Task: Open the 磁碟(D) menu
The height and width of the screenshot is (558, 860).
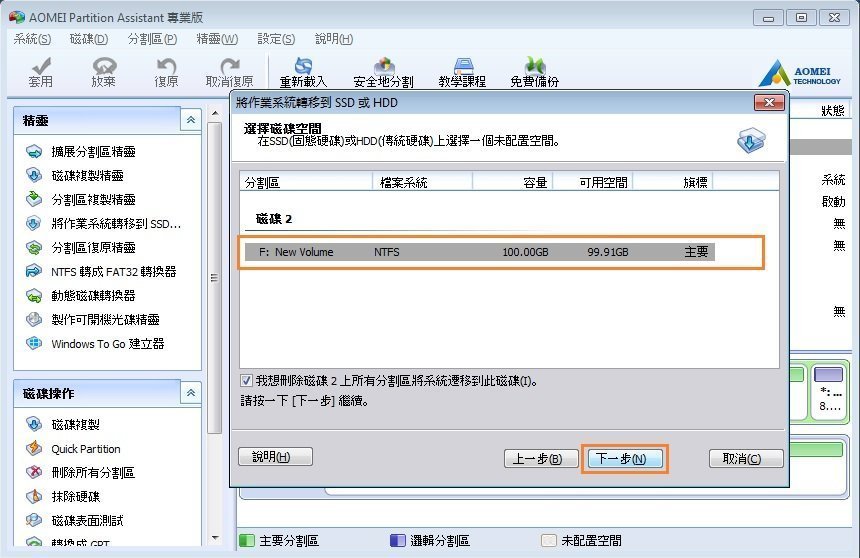Action: 89,39
